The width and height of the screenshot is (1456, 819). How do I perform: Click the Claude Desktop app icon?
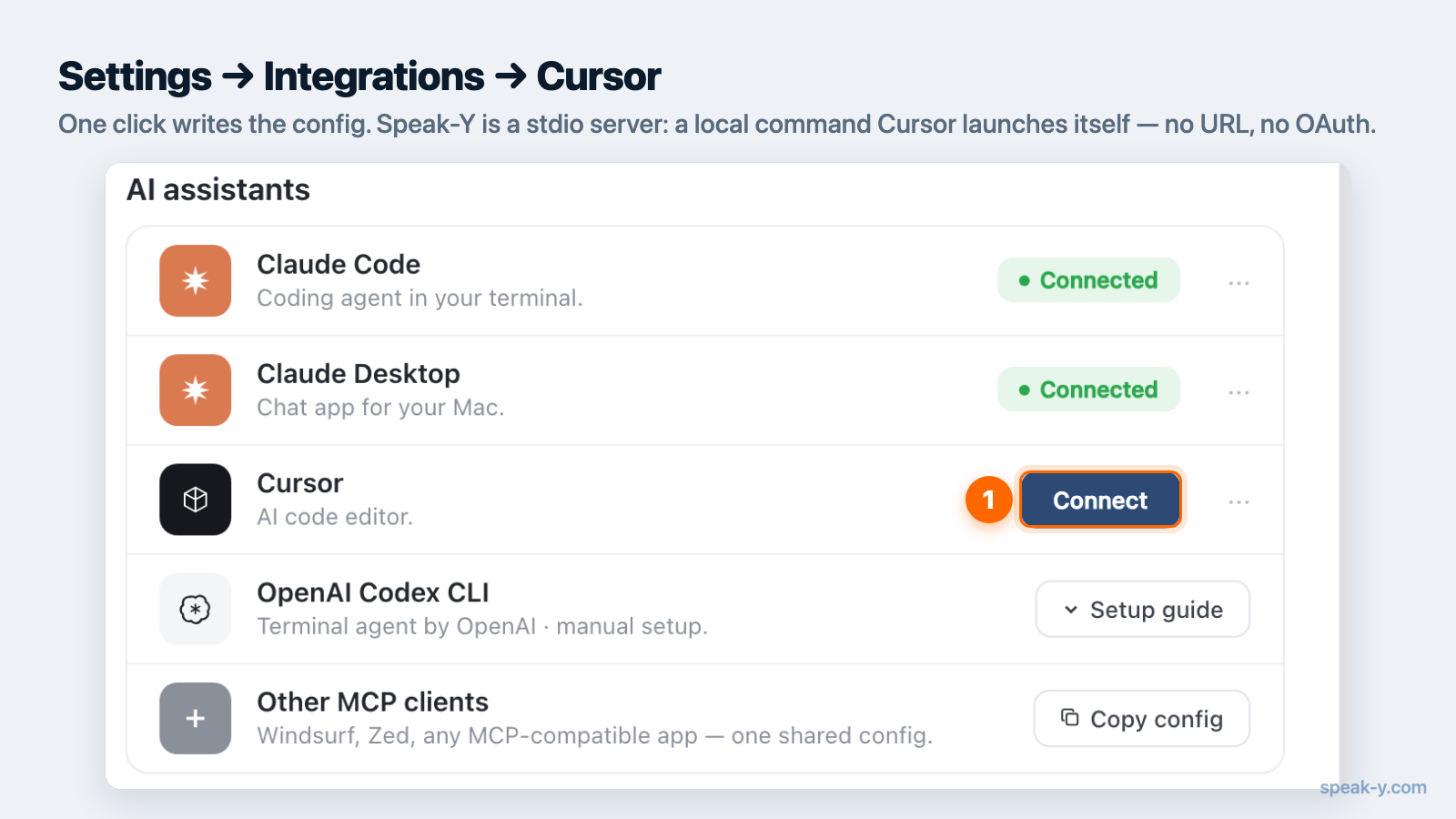[x=195, y=389]
